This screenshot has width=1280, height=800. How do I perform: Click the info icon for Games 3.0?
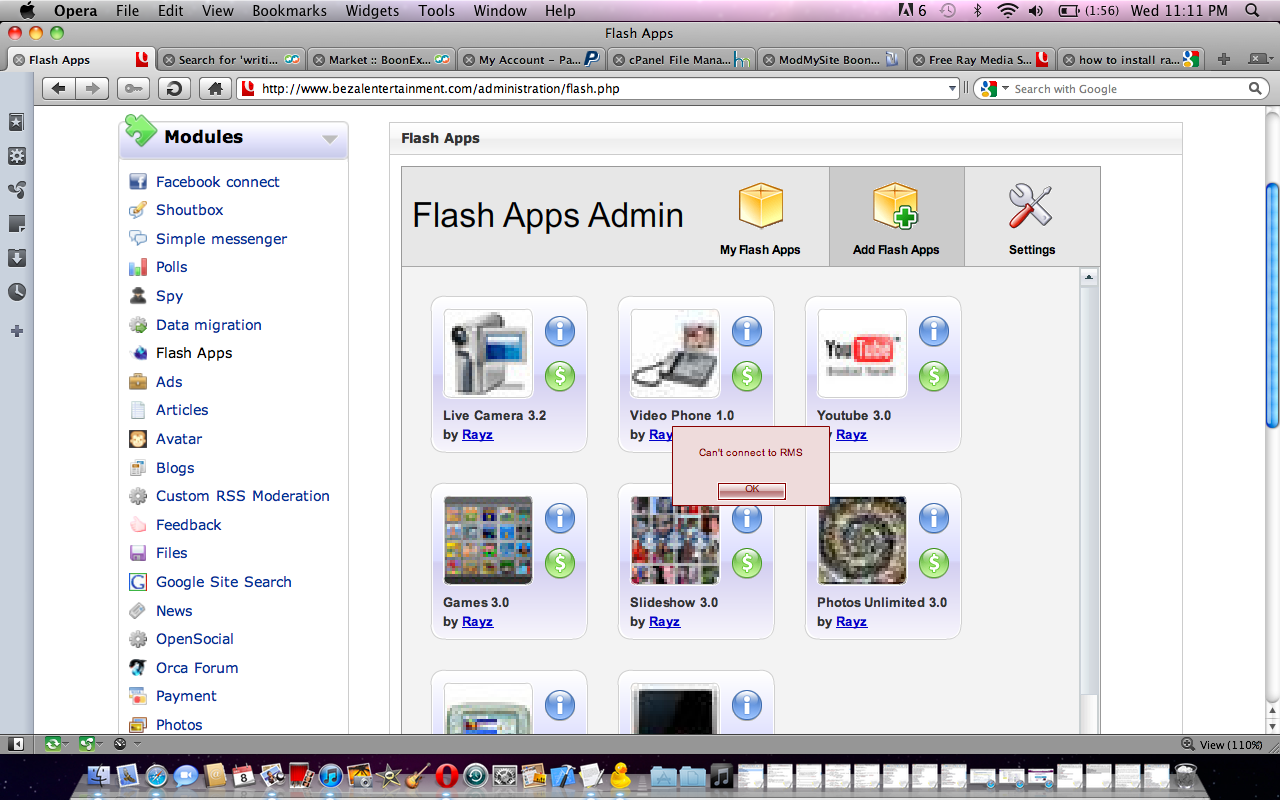point(560,518)
